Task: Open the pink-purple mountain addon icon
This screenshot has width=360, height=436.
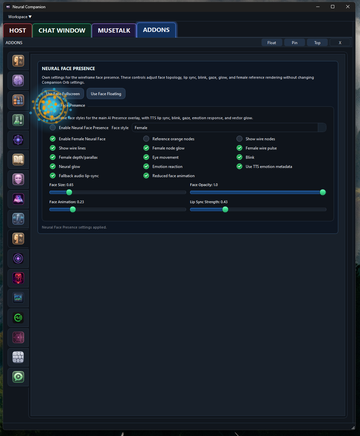Action: (18, 199)
